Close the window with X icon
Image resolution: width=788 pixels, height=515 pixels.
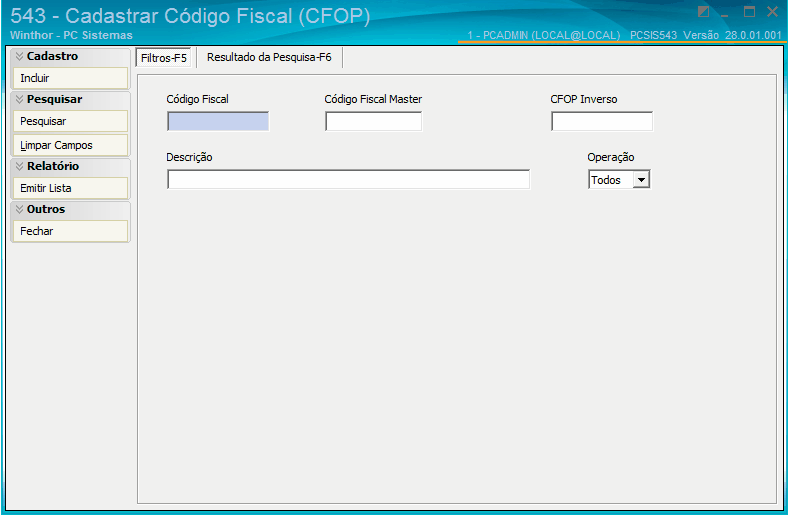pyautogui.click(x=772, y=12)
